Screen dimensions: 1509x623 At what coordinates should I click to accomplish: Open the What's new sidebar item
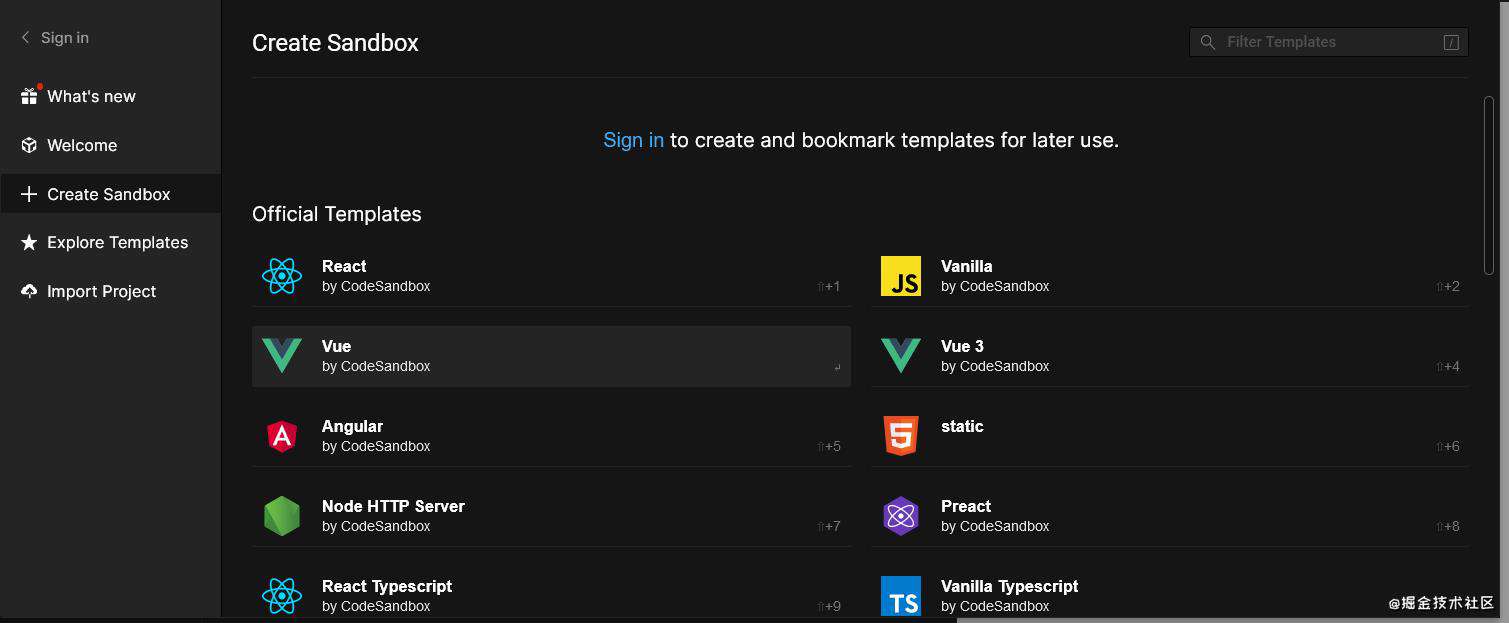tap(110, 96)
